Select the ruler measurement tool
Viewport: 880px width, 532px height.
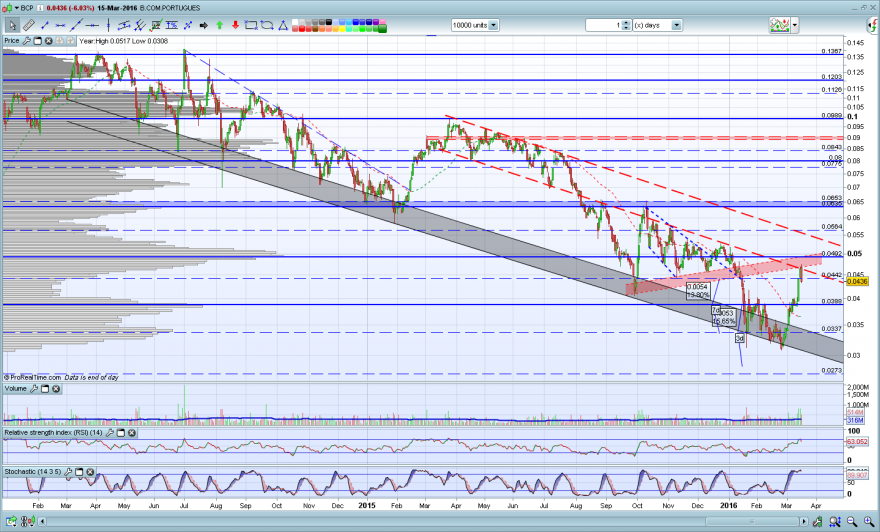(29, 25)
